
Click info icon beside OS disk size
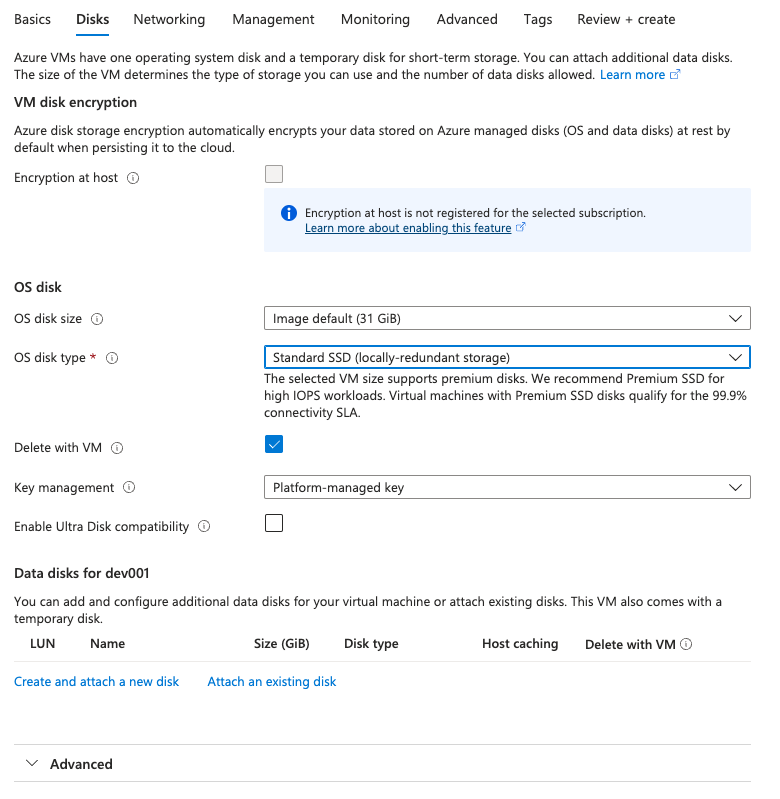click(97, 319)
